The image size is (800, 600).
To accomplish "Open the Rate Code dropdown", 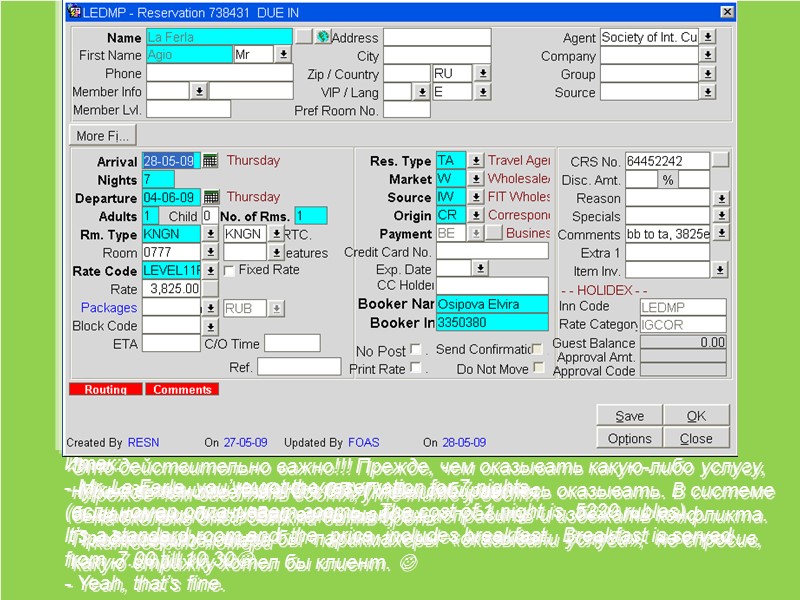I will 210,270.
